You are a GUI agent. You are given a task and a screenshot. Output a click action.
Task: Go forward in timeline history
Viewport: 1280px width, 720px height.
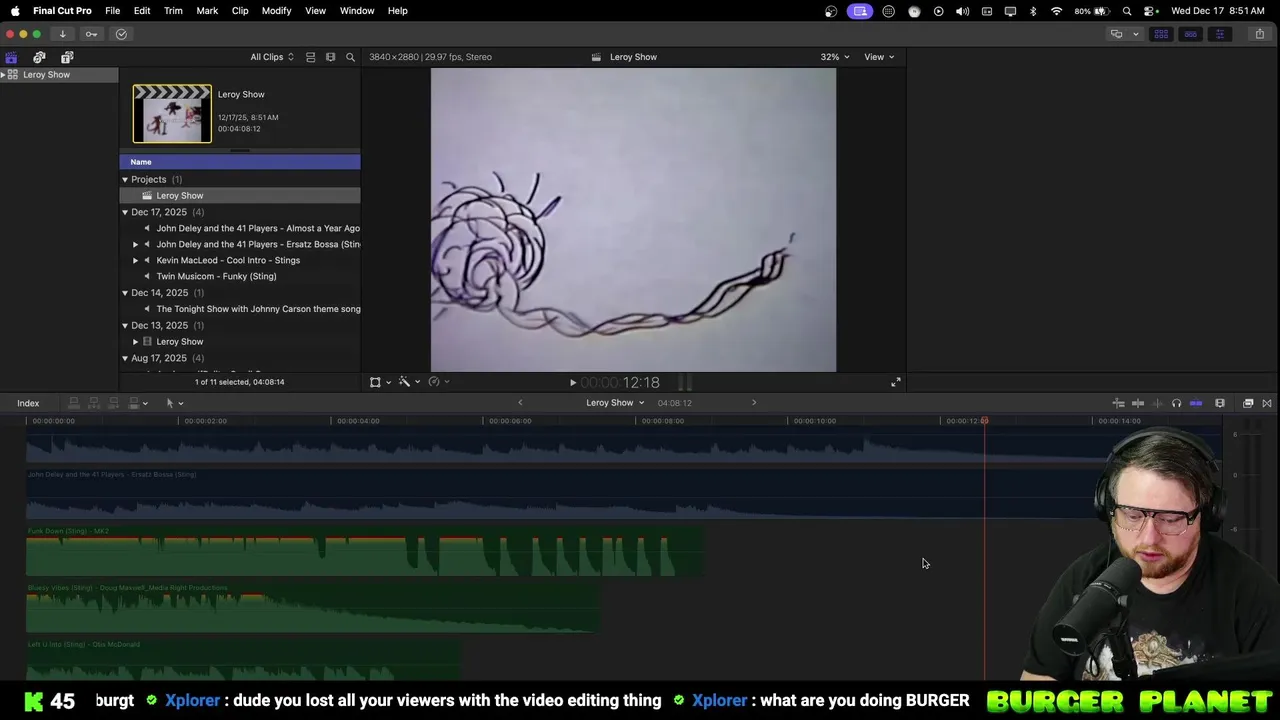pyautogui.click(x=754, y=403)
